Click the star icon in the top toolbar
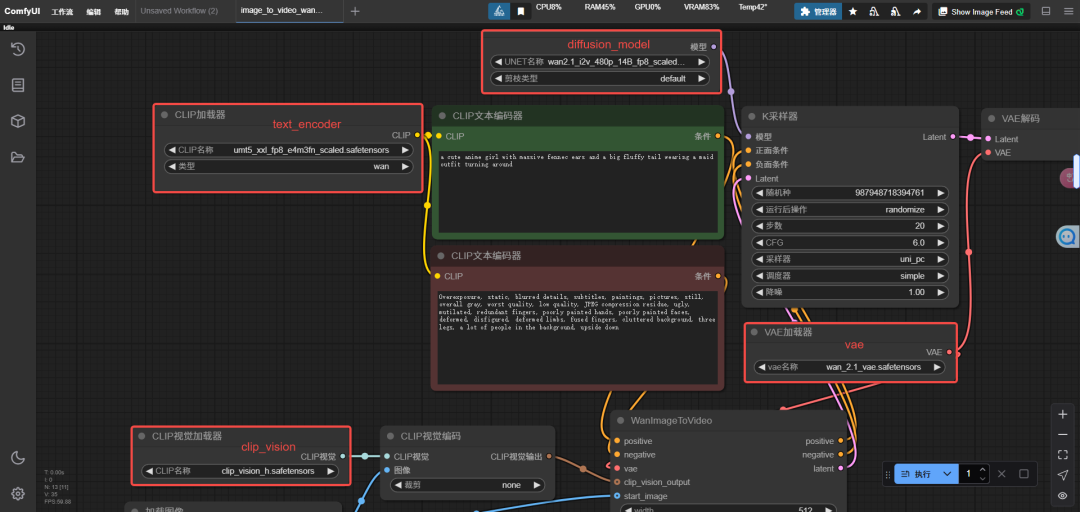 point(853,12)
